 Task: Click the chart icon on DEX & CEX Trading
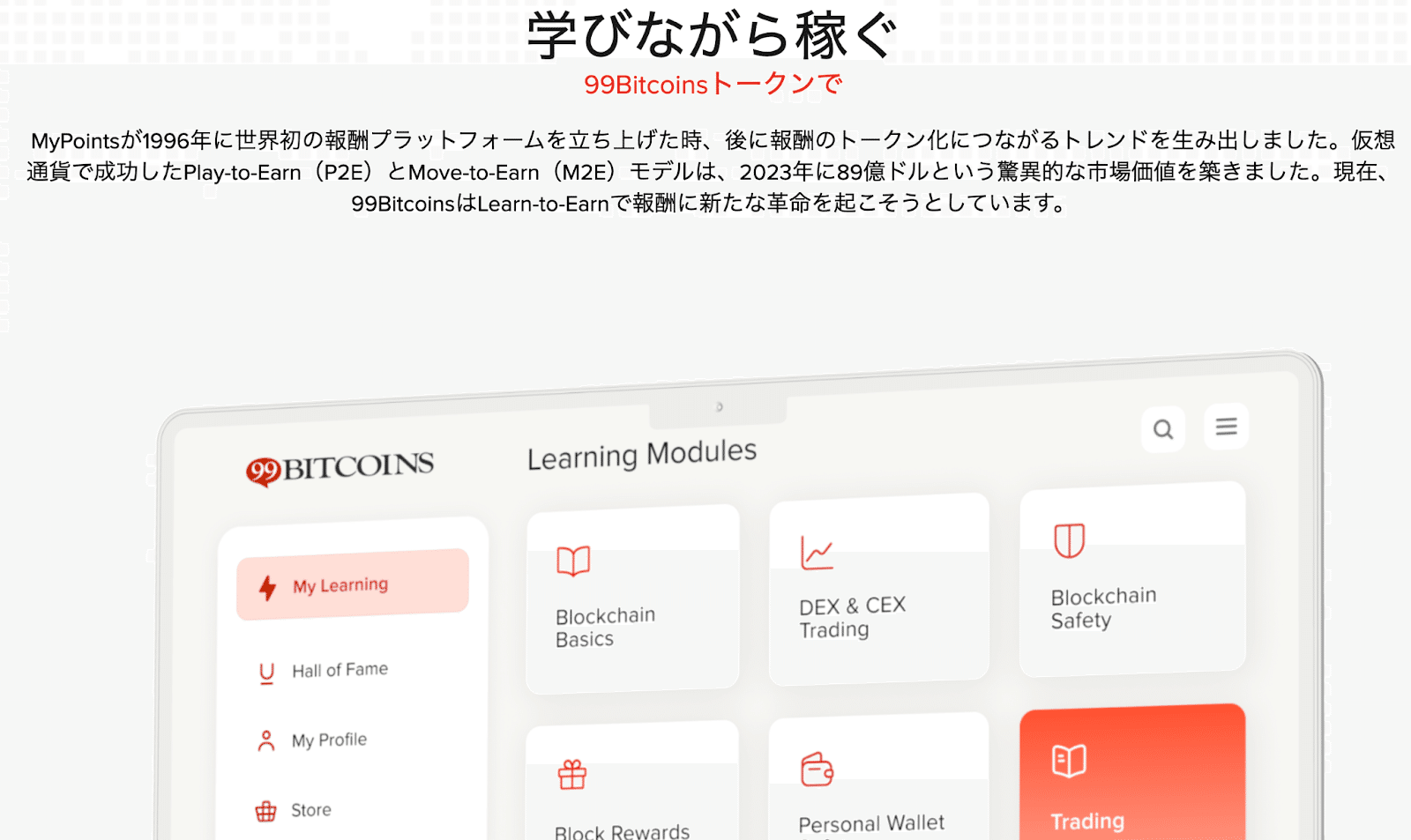(x=817, y=553)
